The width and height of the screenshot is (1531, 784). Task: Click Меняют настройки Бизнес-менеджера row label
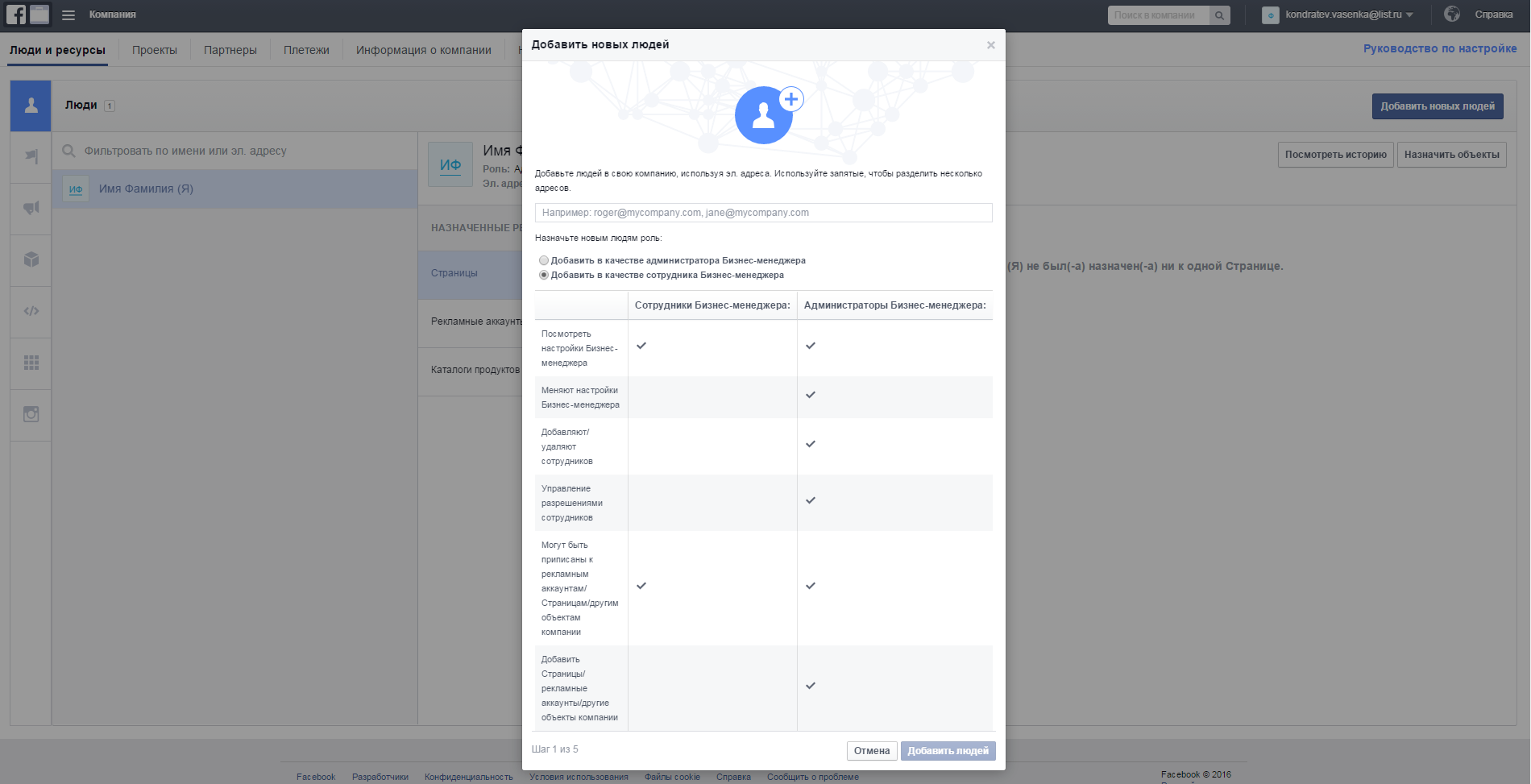tap(580, 397)
